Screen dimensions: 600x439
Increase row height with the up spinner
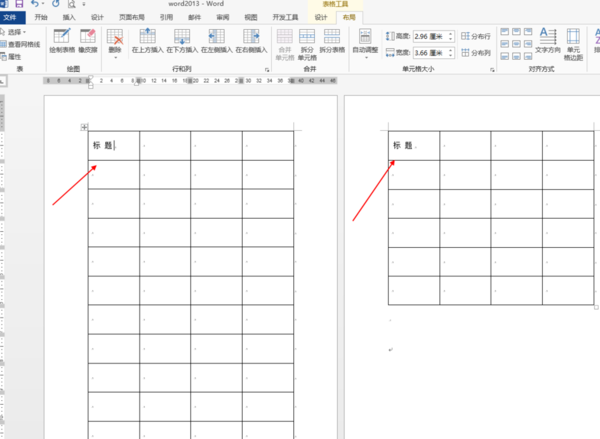pyautogui.click(x=451, y=34)
